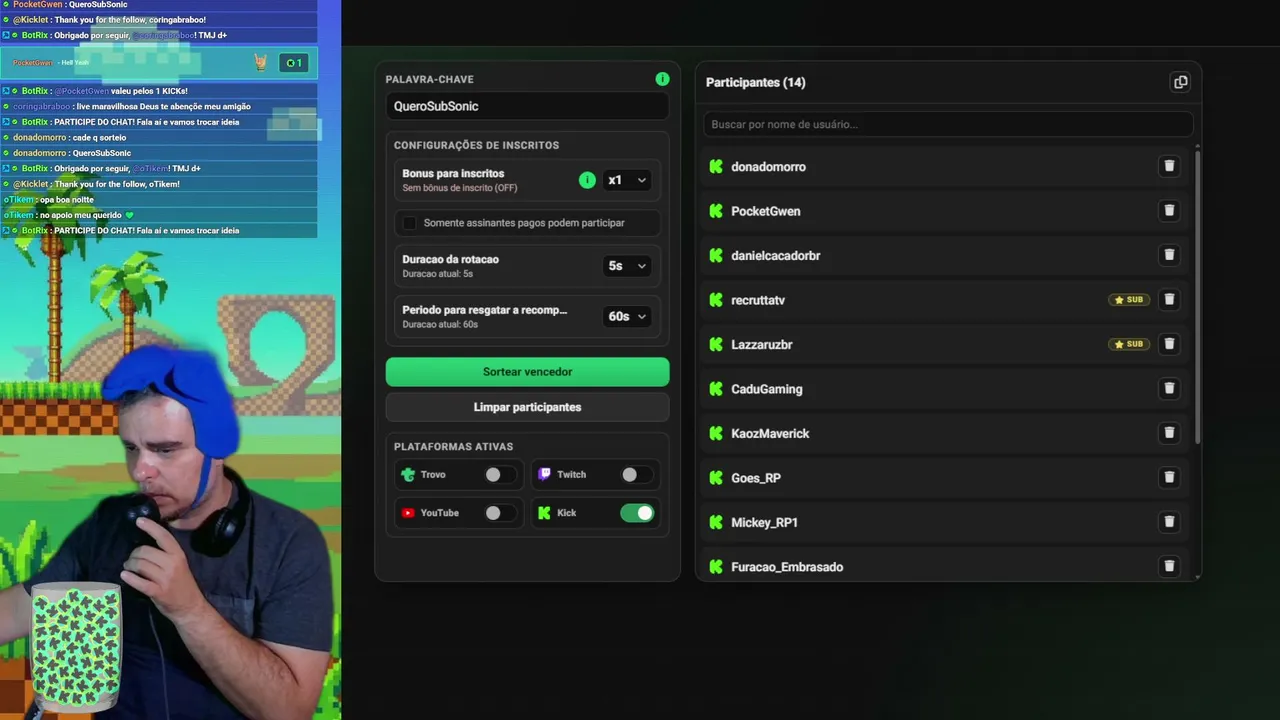Image resolution: width=1280 pixels, height=720 pixels.
Task: Select participant name Furacao_Embrasado
Action: (x=787, y=567)
